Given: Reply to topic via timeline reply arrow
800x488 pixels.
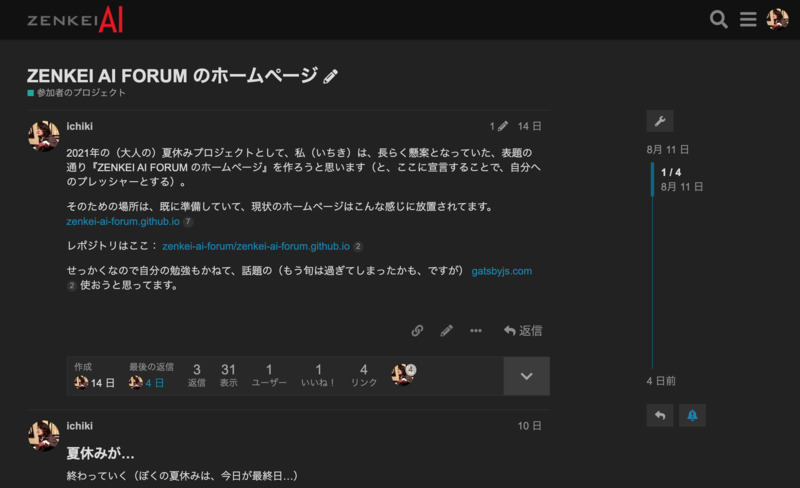Looking at the screenshot, I should click(x=660, y=416).
